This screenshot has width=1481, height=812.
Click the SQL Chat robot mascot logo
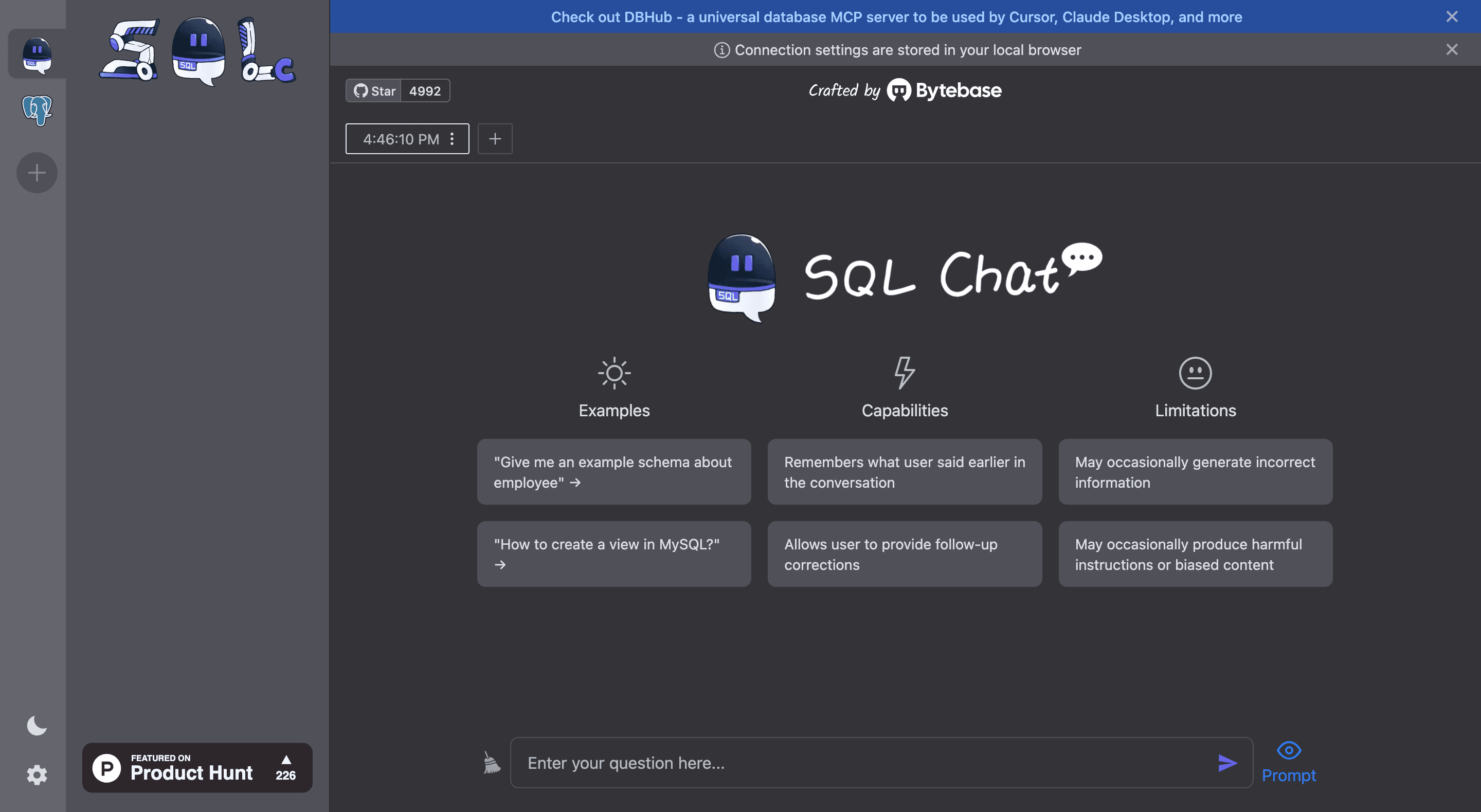(x=742, y=278)
